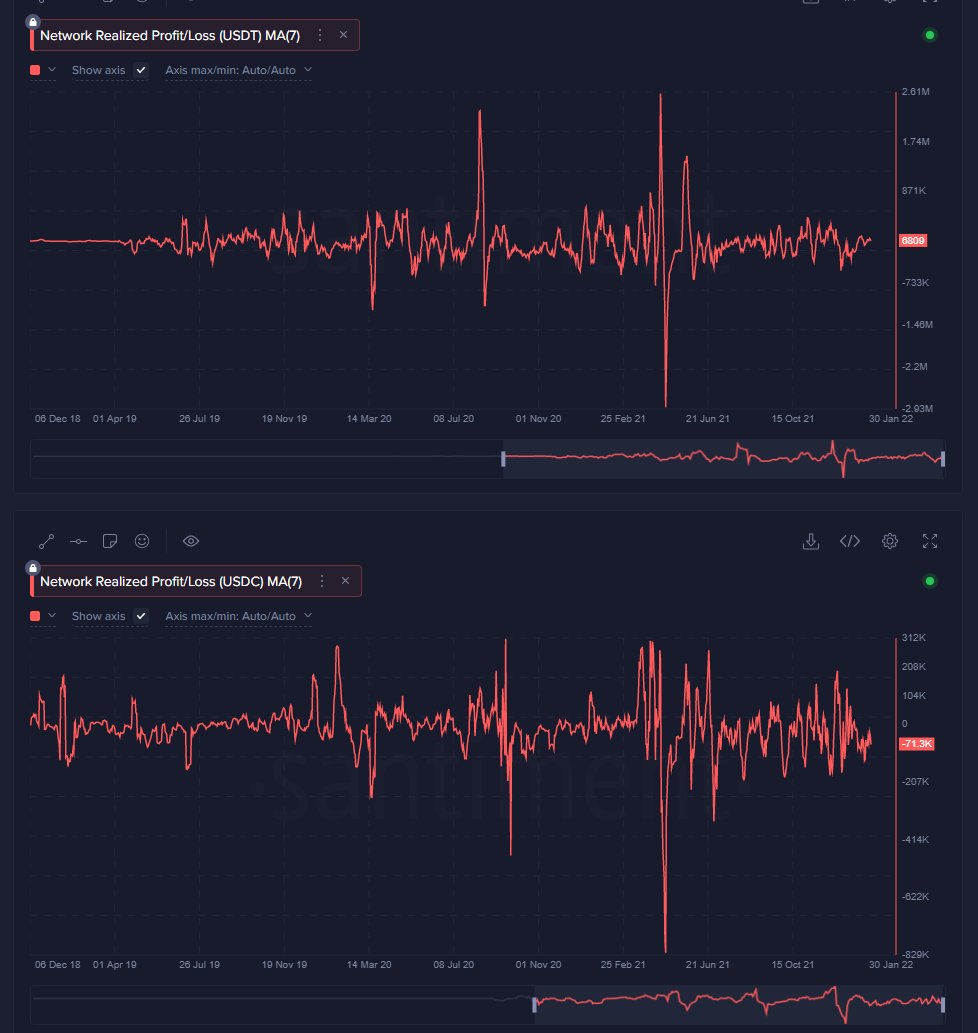Select the Network Realized Profit/Loss (USDC) MA(7) label
This screenshot has height=1033, width=978.
tap(171, 582)
